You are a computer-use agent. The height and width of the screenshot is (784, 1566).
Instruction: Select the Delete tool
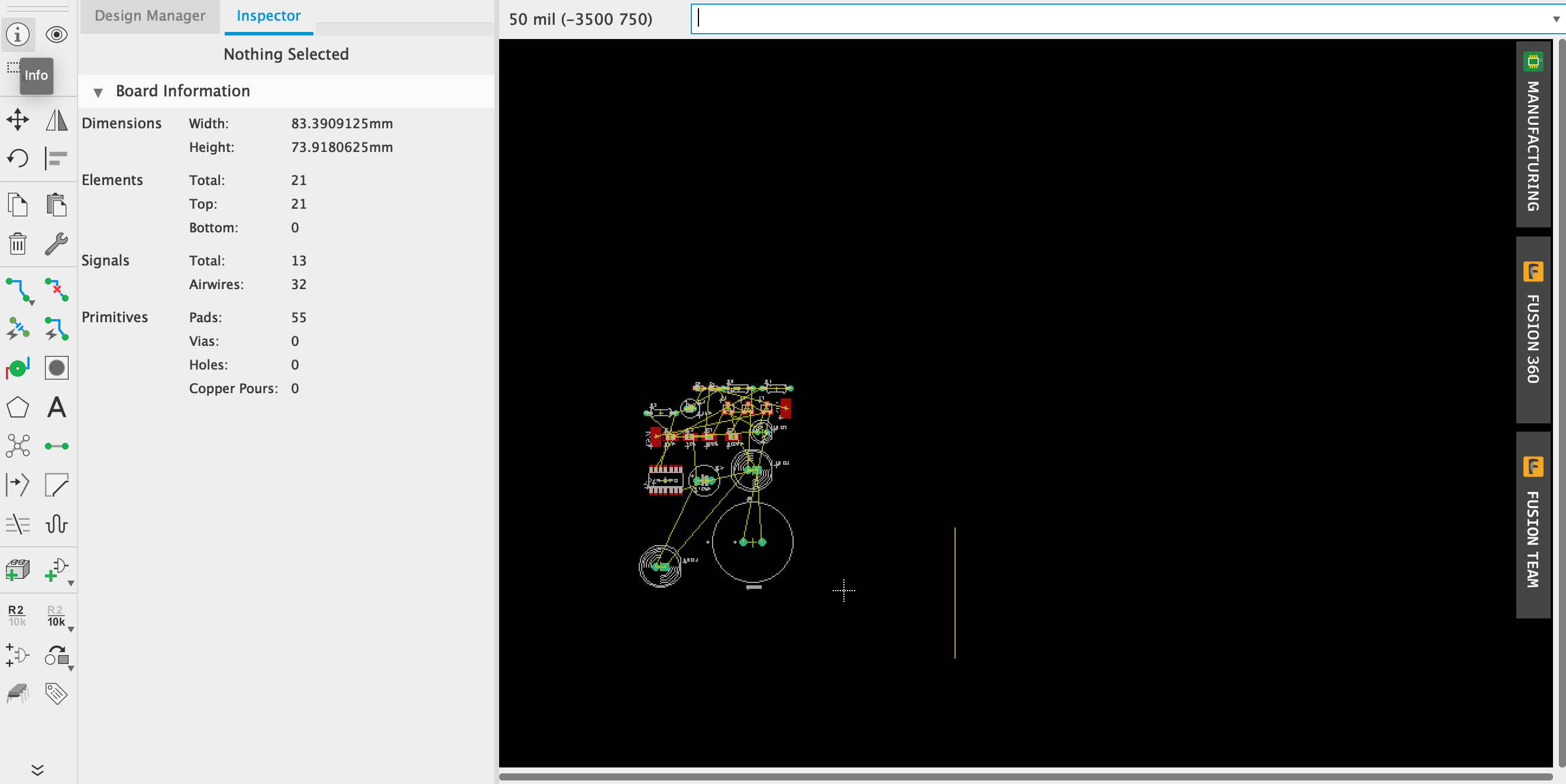point(18,244)
